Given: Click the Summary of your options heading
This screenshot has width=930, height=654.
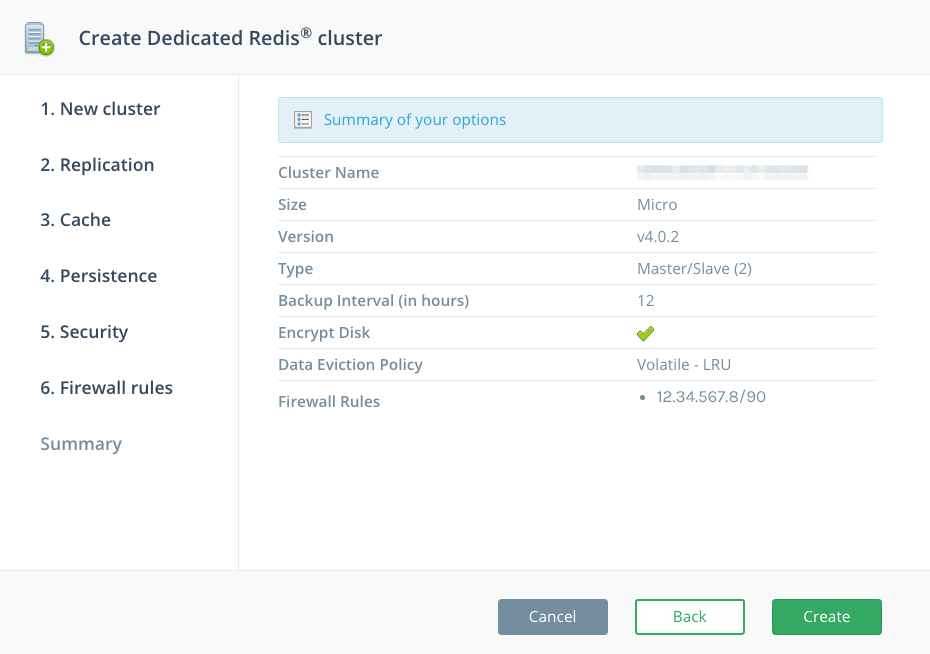Looking at the screenshot, I should point(415,120).
